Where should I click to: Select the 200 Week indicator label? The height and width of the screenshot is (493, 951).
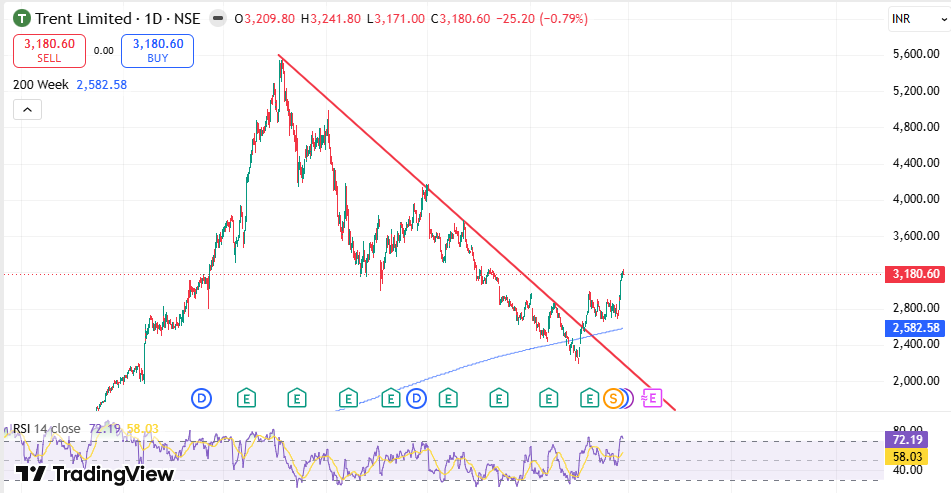click(x=41, y=85)
